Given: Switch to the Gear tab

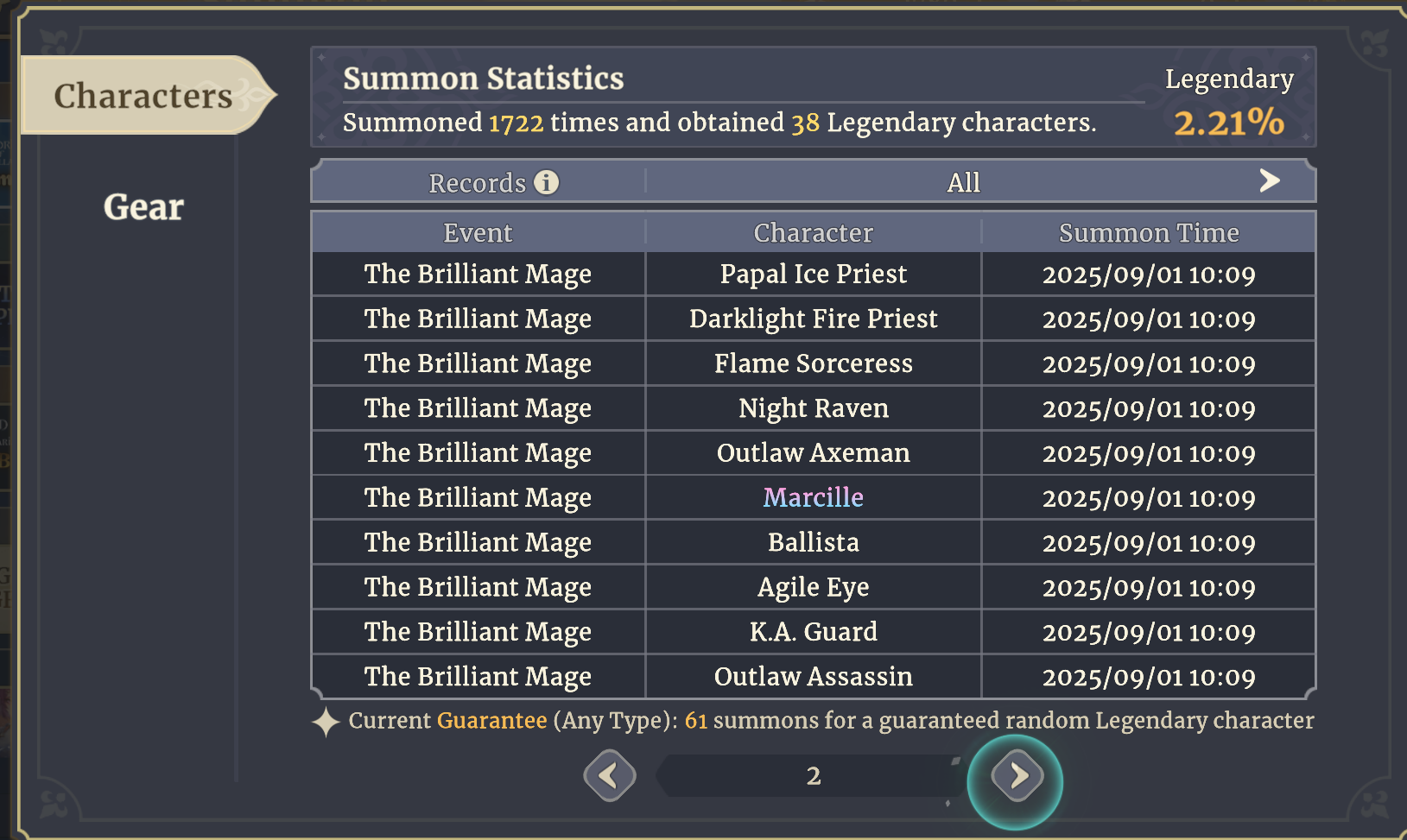Looking at the screenshot, I should (143, 207).
